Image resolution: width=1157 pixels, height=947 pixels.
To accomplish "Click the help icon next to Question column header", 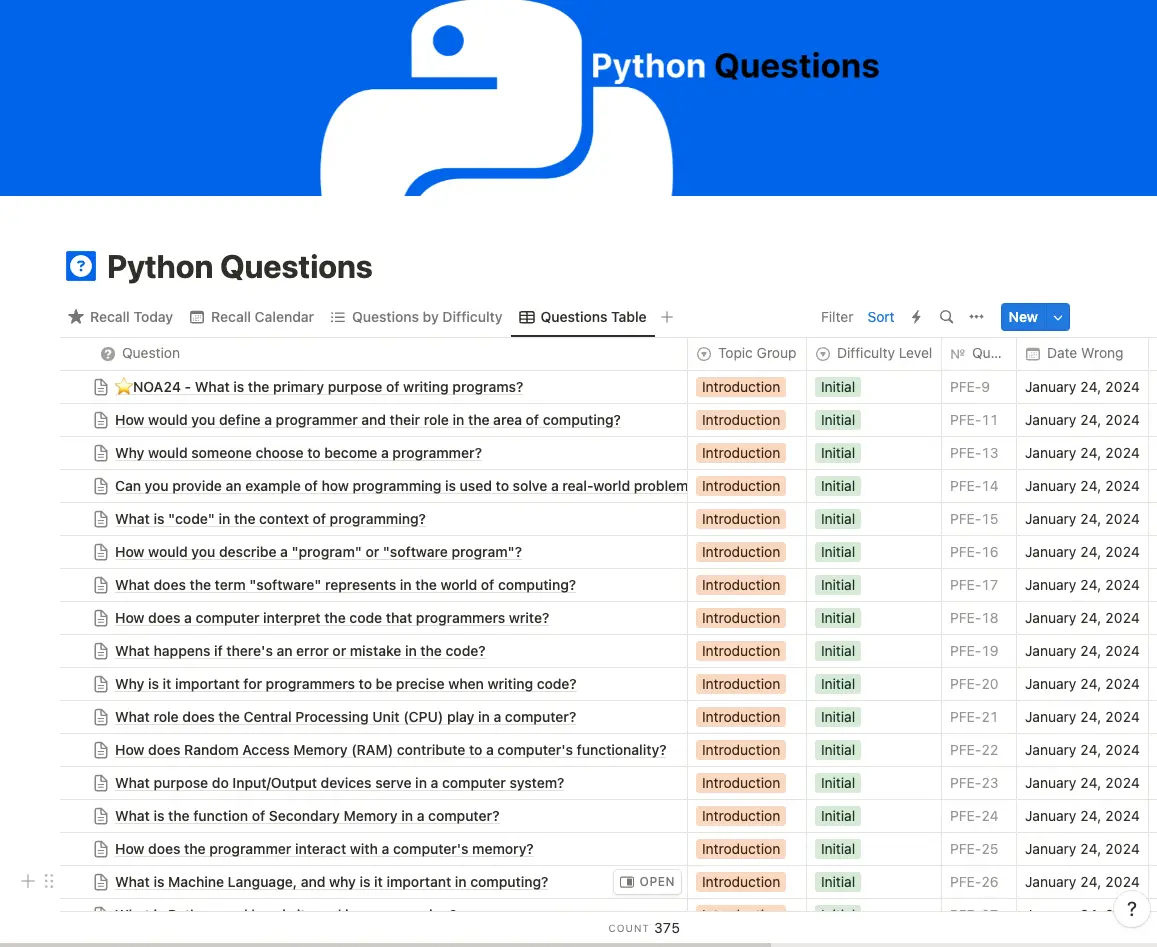I will pos(106,353).
